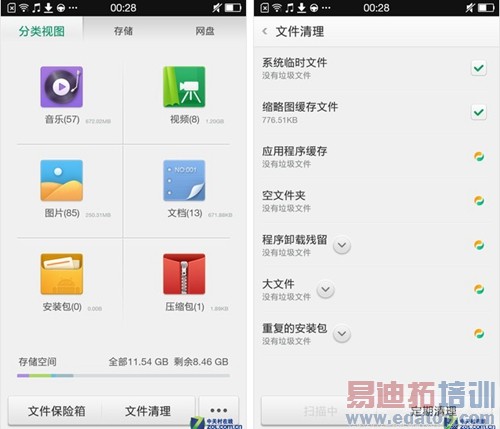The image size is (500, 429).
Task: Tap the 剩余8.46 GB storage text
Action: 201,362
